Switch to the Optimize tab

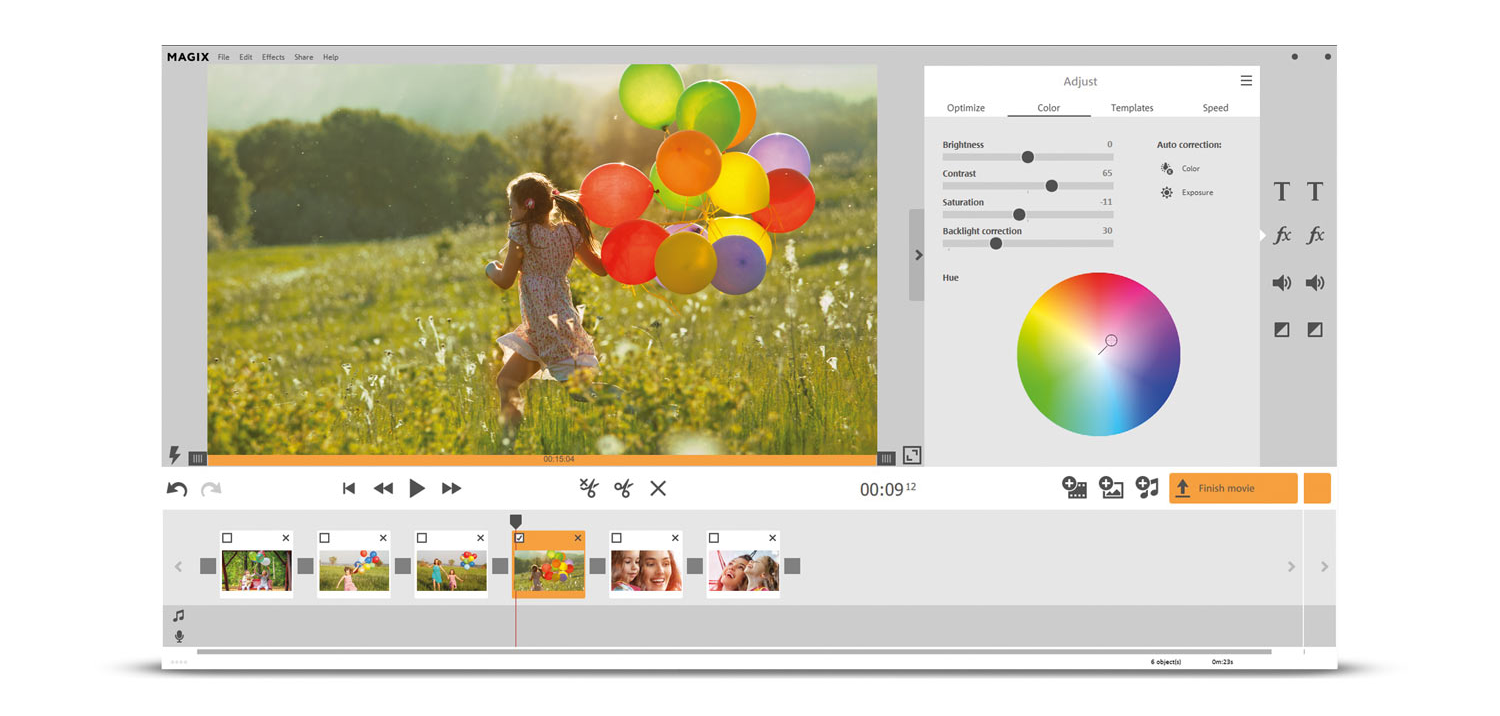click(966, 108)
